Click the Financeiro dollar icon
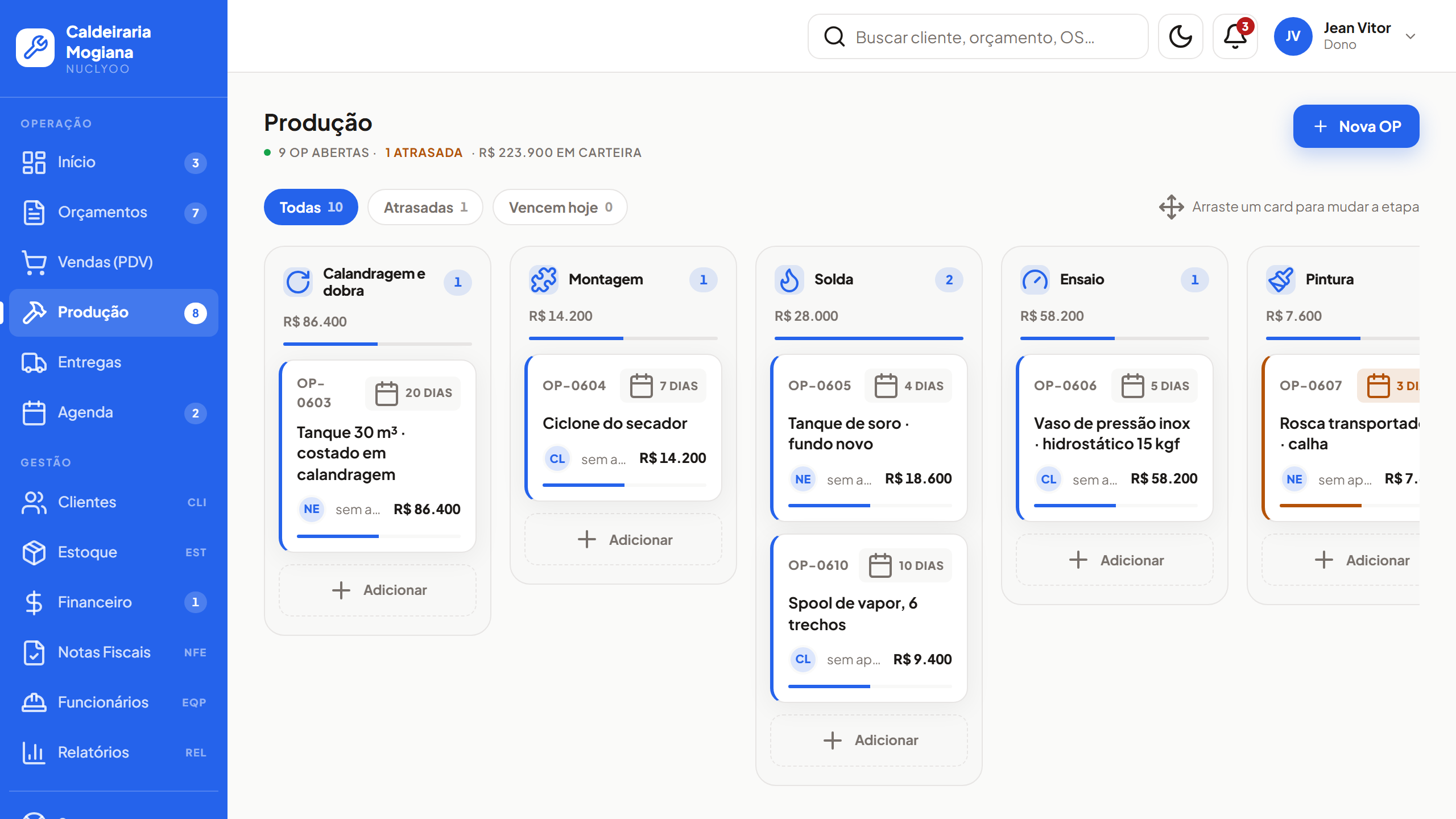 click(34, 602)
